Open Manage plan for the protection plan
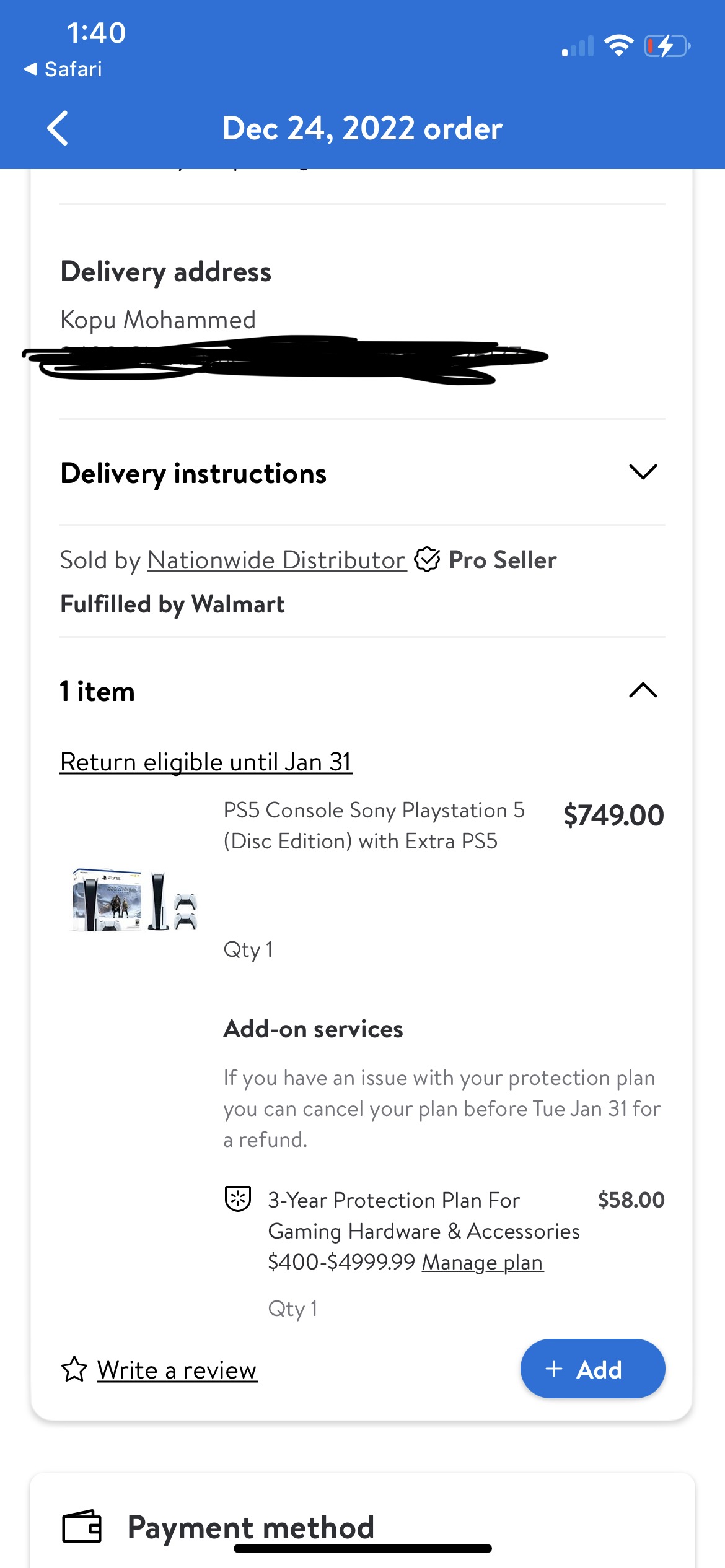This screenshot has height=1568, width=725. (x=483, y=1262)
